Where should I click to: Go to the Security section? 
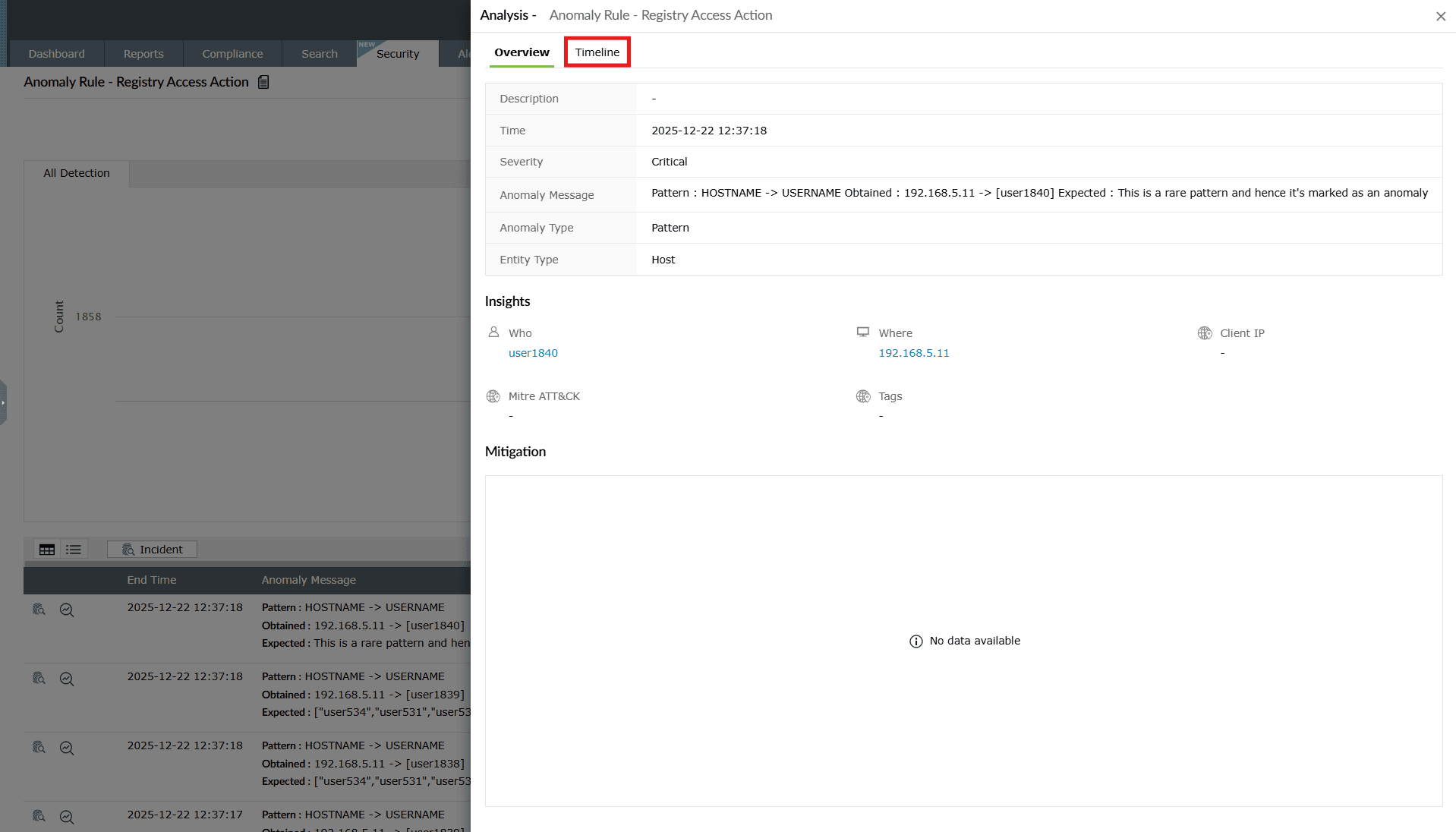[398, 53]
